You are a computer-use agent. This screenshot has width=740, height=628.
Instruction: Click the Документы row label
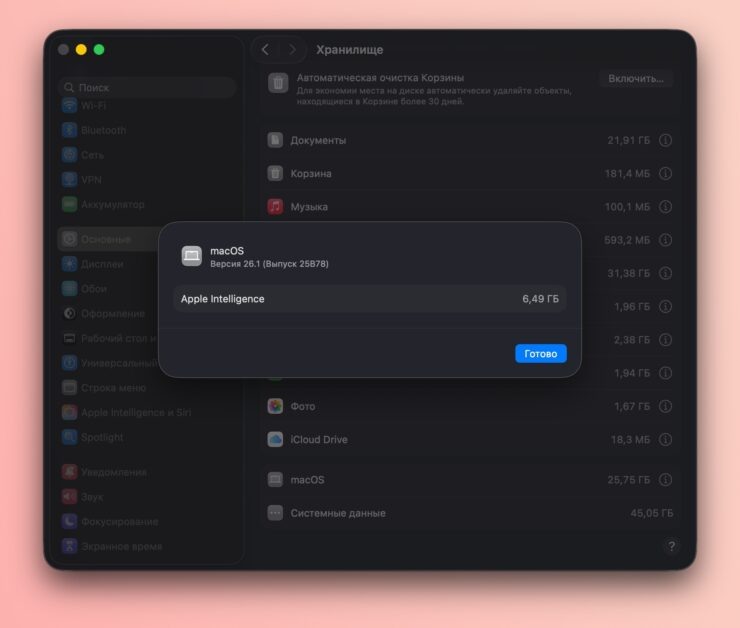coord(318,141)
